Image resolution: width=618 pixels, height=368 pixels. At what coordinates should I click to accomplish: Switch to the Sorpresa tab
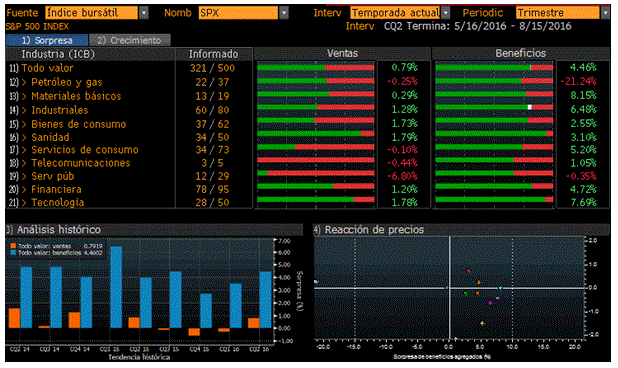click(47, 40)
